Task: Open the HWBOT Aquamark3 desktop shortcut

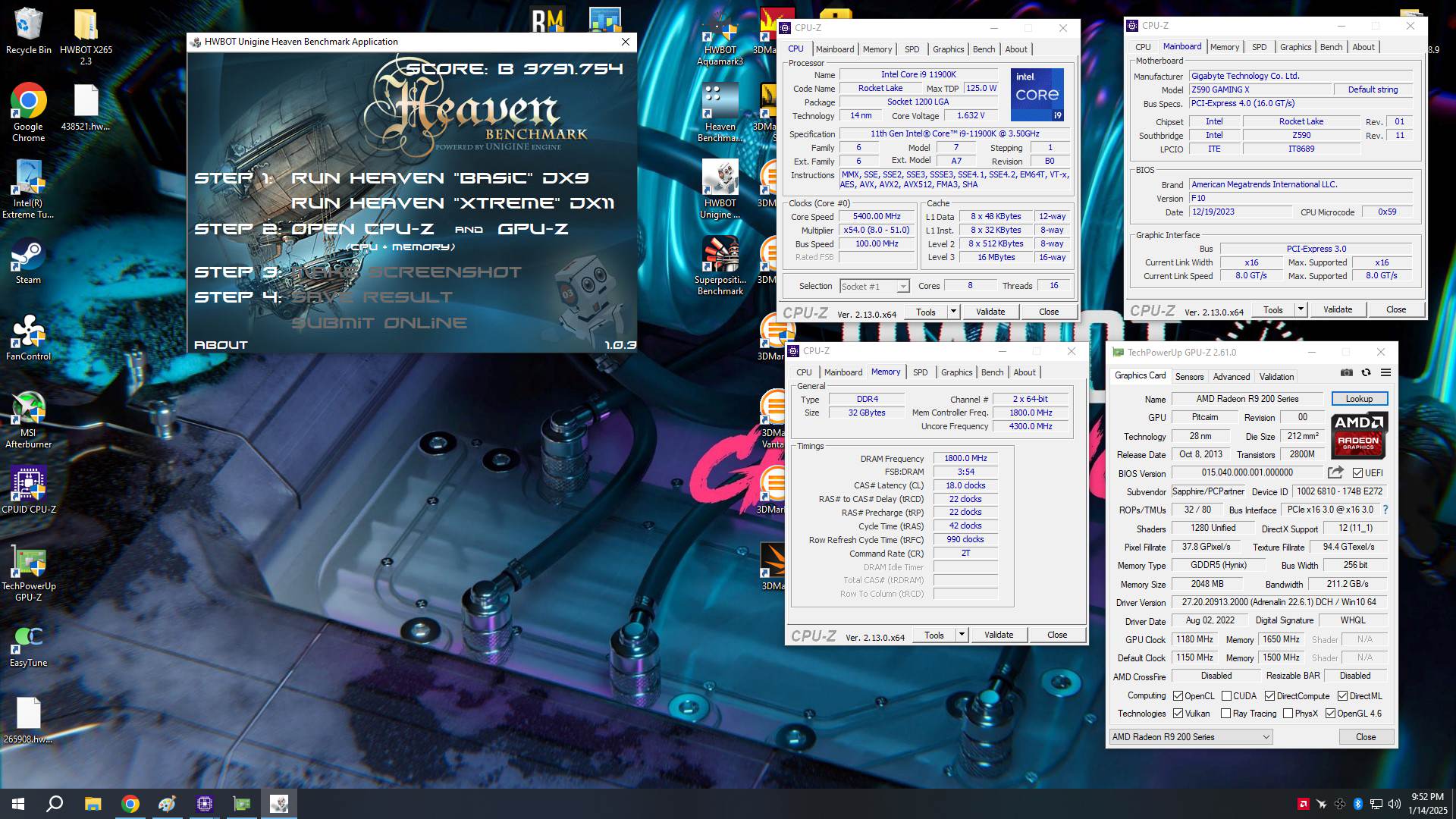Action: coord(720,38)
